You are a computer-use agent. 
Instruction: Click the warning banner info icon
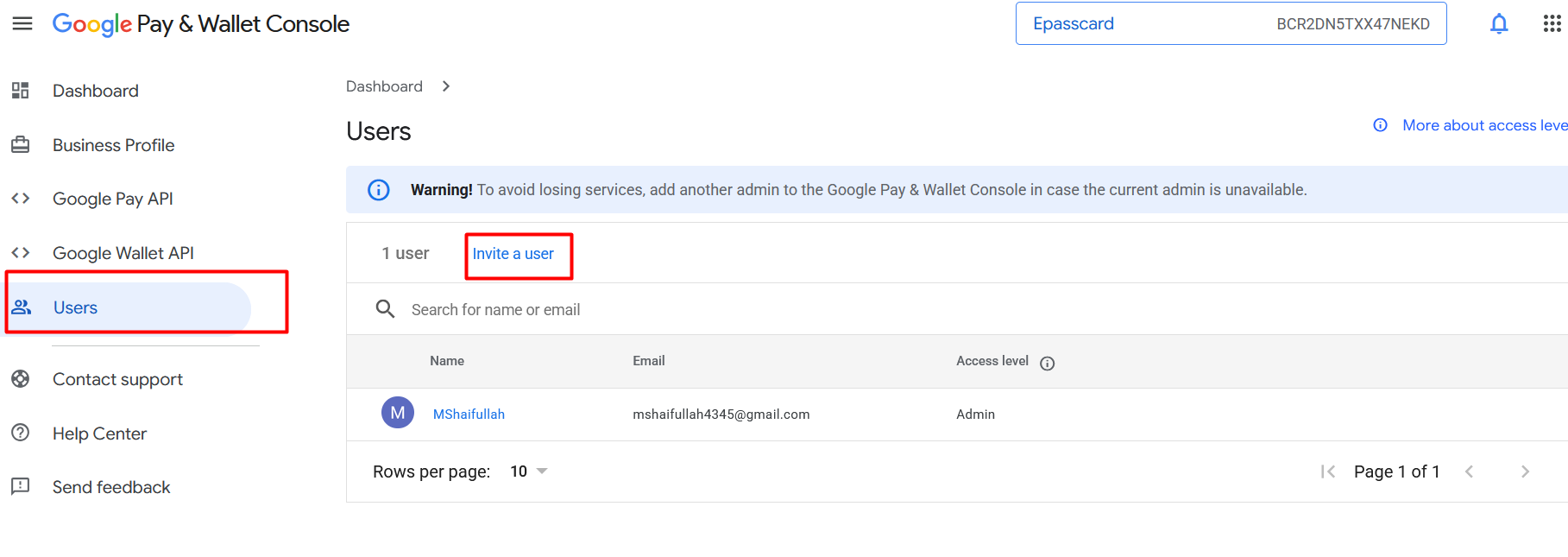379,190
